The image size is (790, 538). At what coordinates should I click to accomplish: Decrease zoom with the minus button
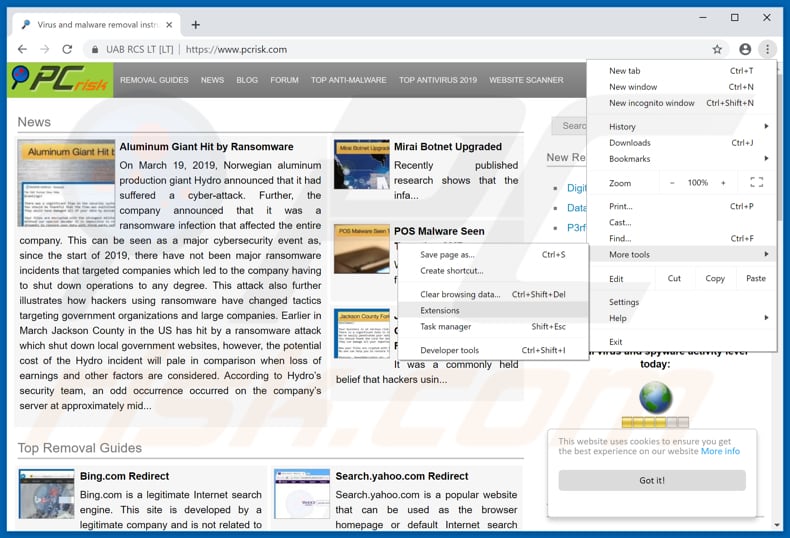(x=672, y=183)
